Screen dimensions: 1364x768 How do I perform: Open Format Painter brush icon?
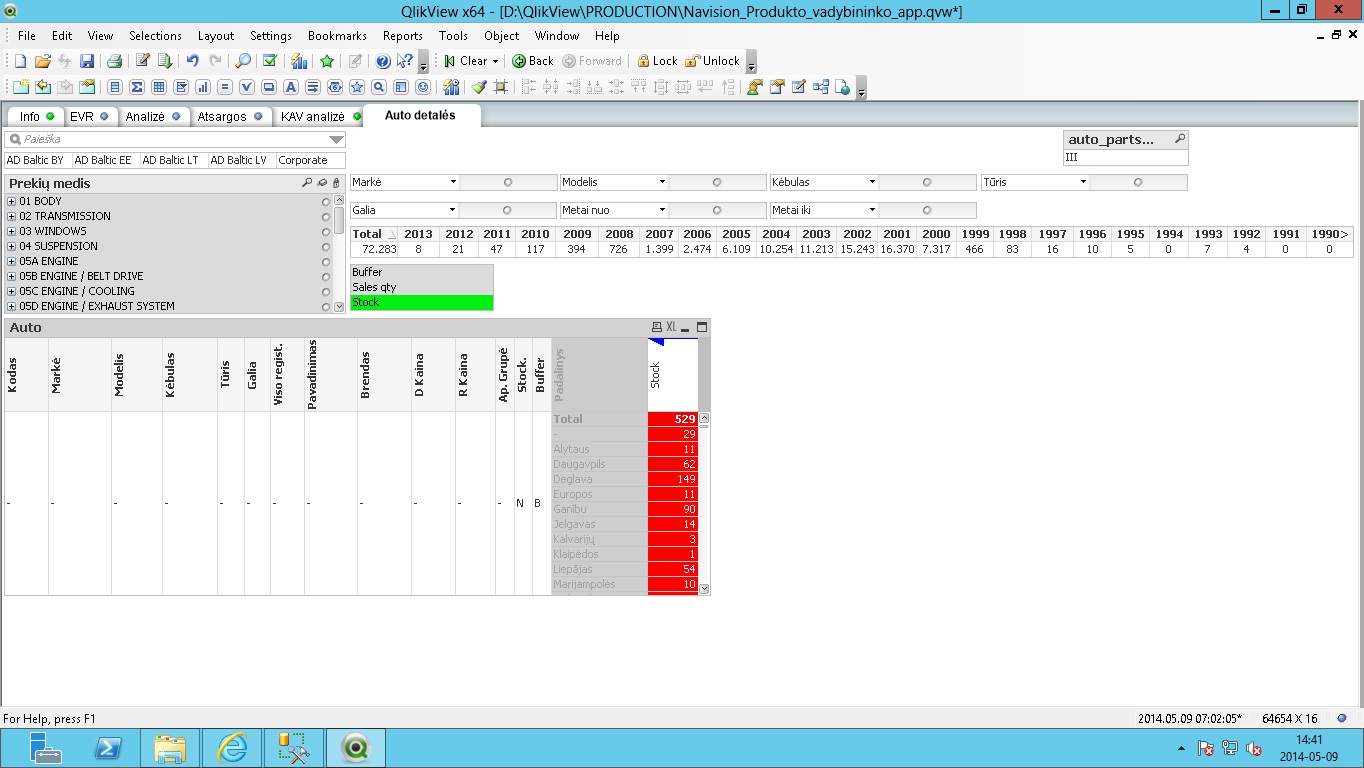[x=479, y=87]
